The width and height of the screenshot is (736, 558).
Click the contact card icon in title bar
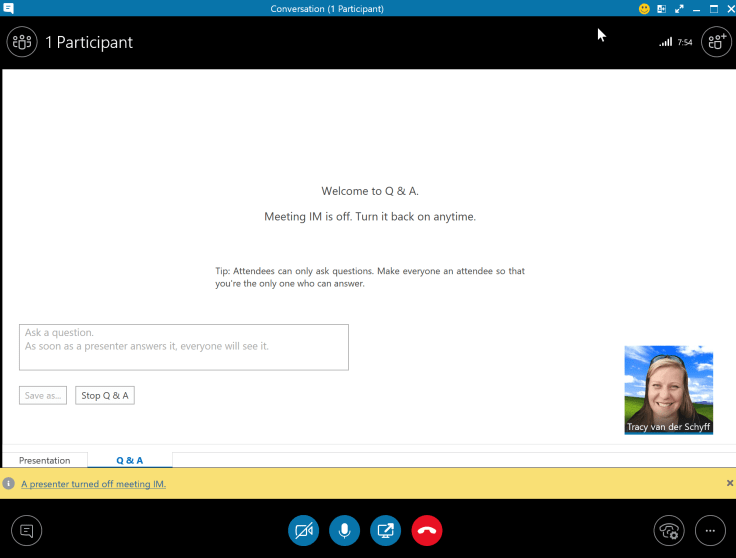tap(661, 9)
